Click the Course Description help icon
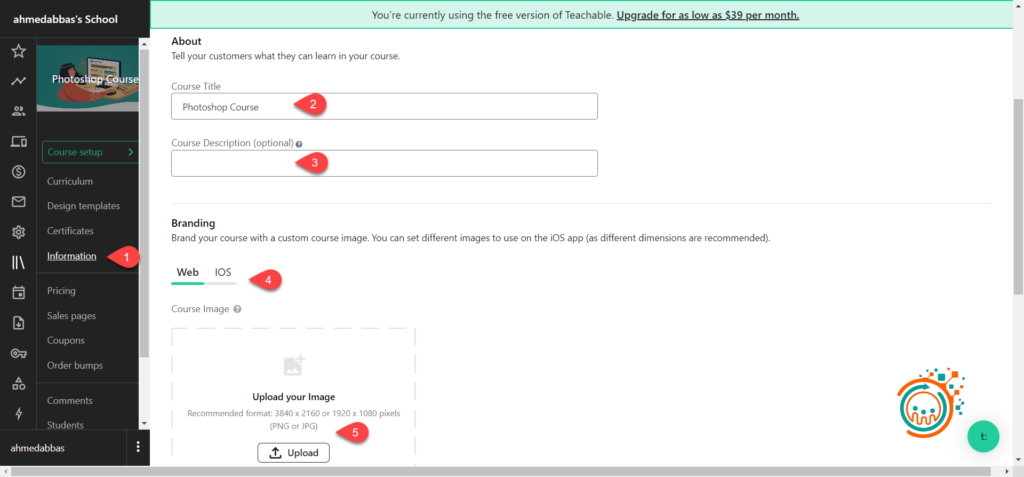This screenshot has height=477, width=1024. [x=299, y=144]
